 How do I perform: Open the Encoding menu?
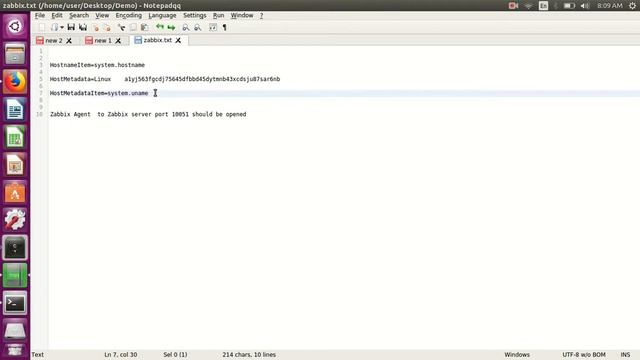coord(129,15)
